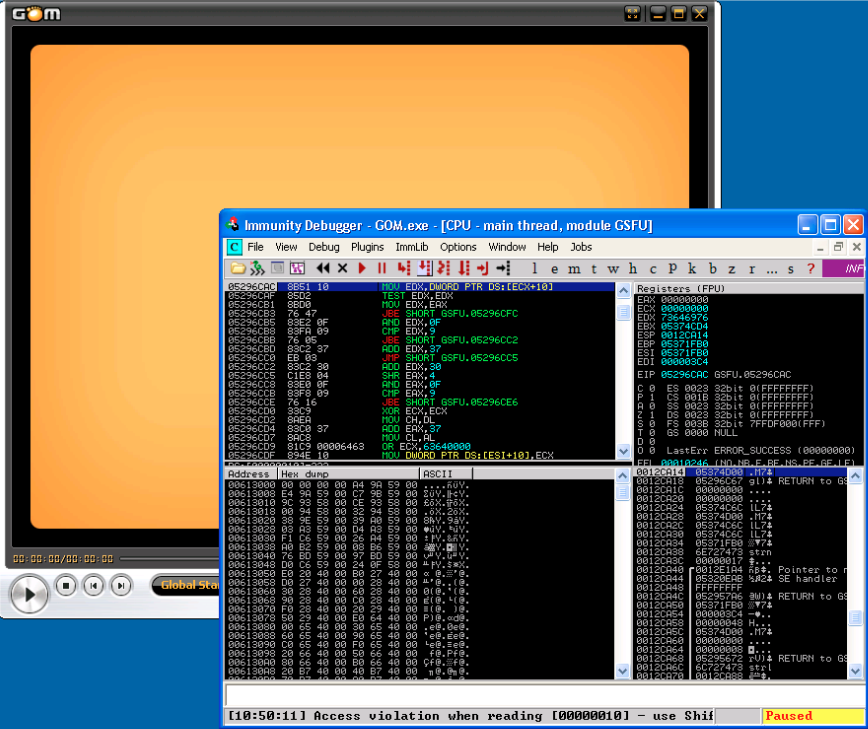
Task: Click the Trace into toolbar icon
Action: click(444, 268)
